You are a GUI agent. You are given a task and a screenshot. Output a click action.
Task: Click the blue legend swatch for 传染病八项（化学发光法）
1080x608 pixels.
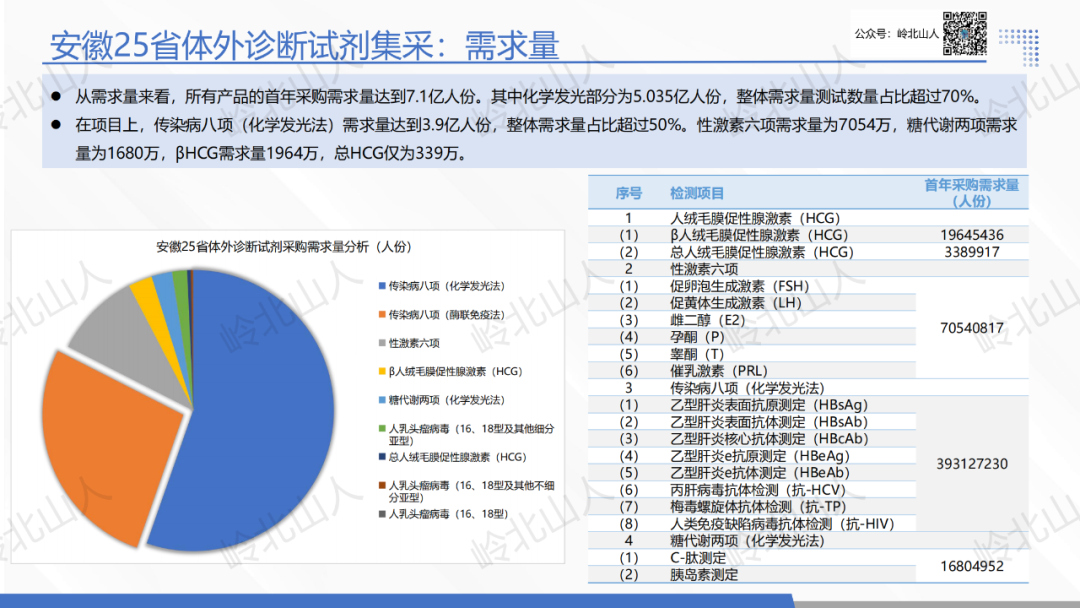point(382,286)
